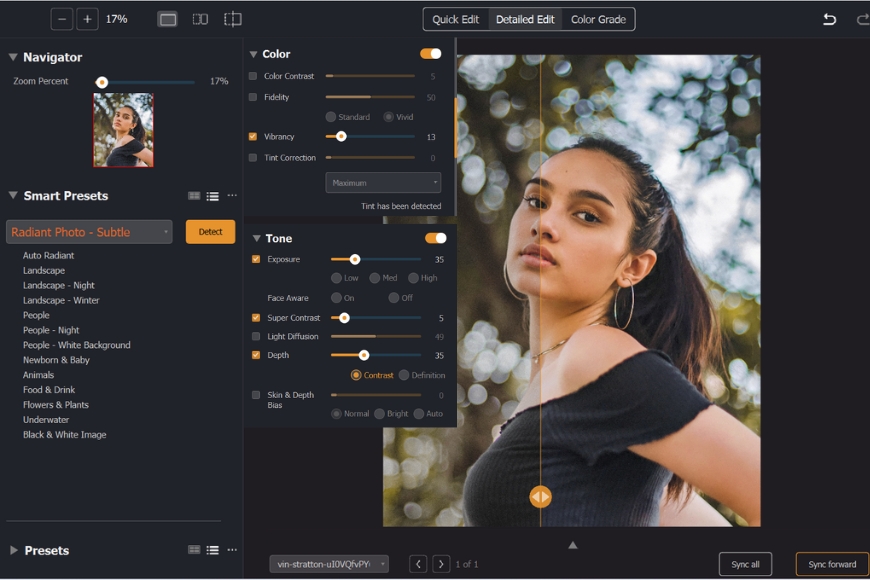Open the image filename dropdown
The image size is (870, 580).
[x=329, y=564]
